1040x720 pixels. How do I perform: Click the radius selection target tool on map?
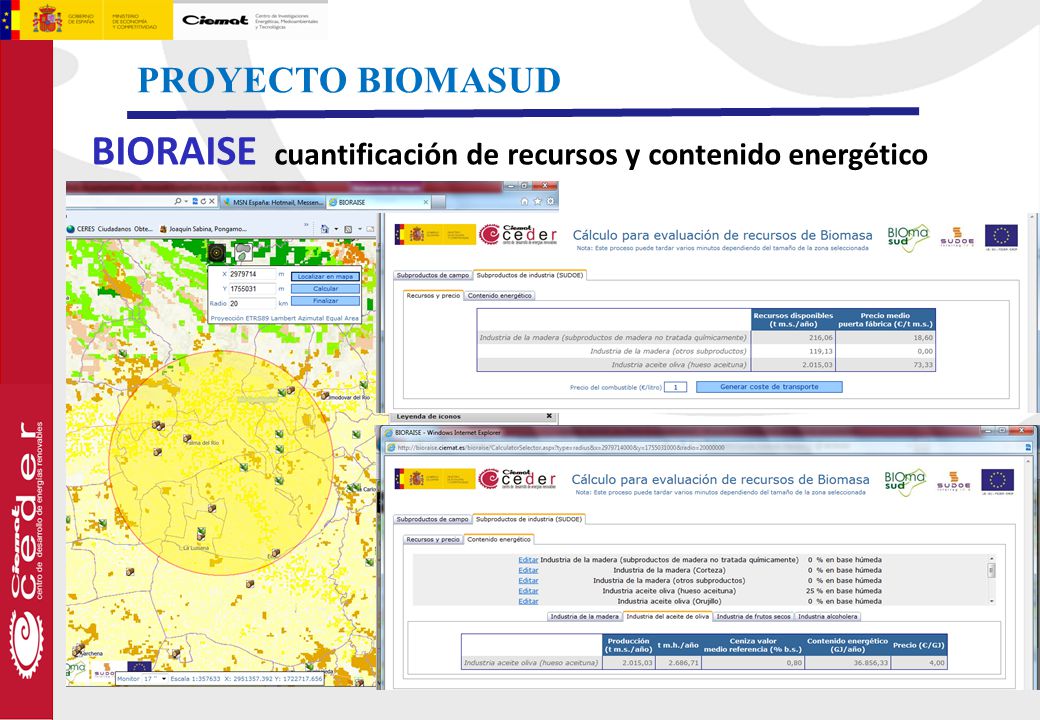[x=216, y=253]
